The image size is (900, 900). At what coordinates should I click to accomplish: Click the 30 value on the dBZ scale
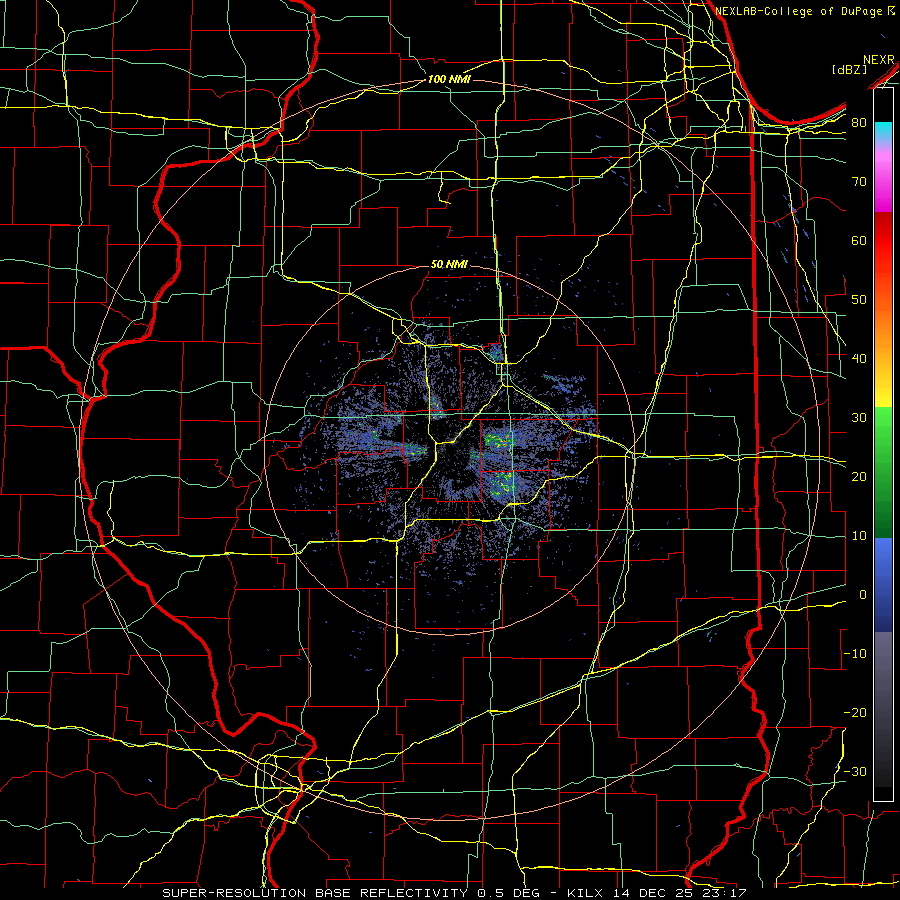tap(859, 418)
